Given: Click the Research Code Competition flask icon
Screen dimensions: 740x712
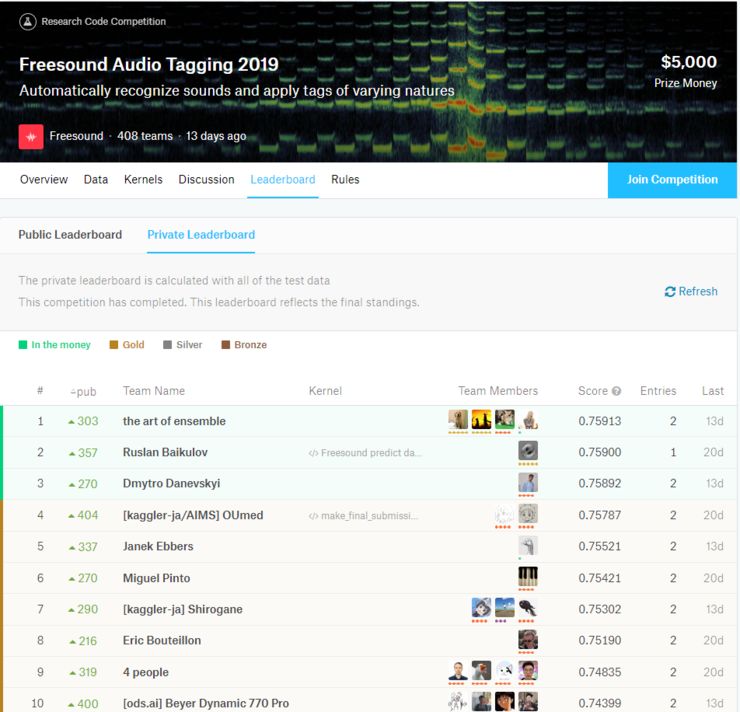Looking at the screenshot, I should (28, 21).
